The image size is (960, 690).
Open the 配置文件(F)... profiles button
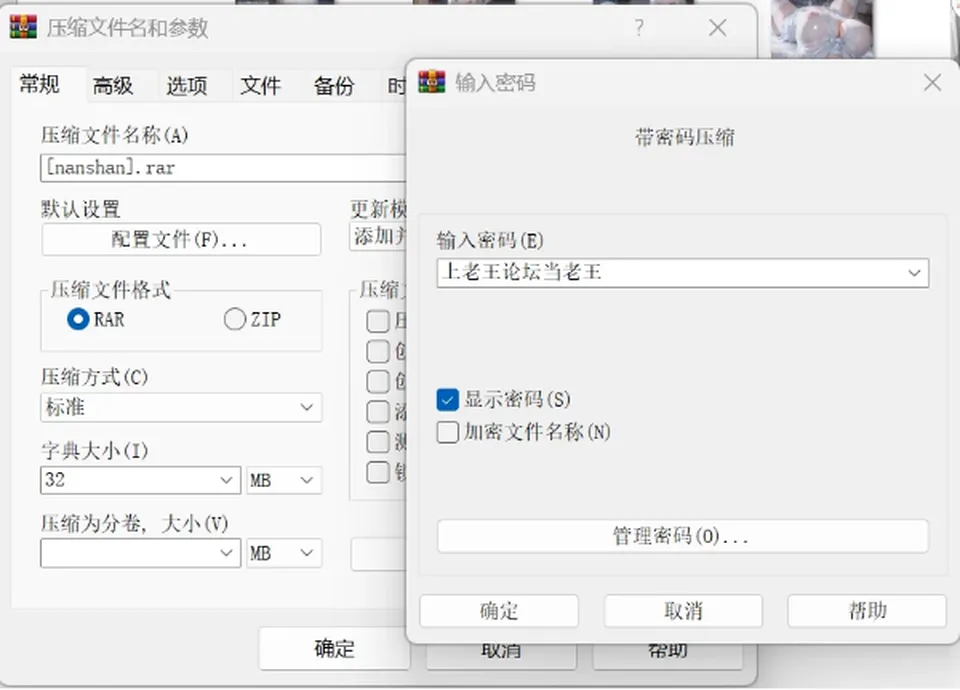[x=181, y=239]
